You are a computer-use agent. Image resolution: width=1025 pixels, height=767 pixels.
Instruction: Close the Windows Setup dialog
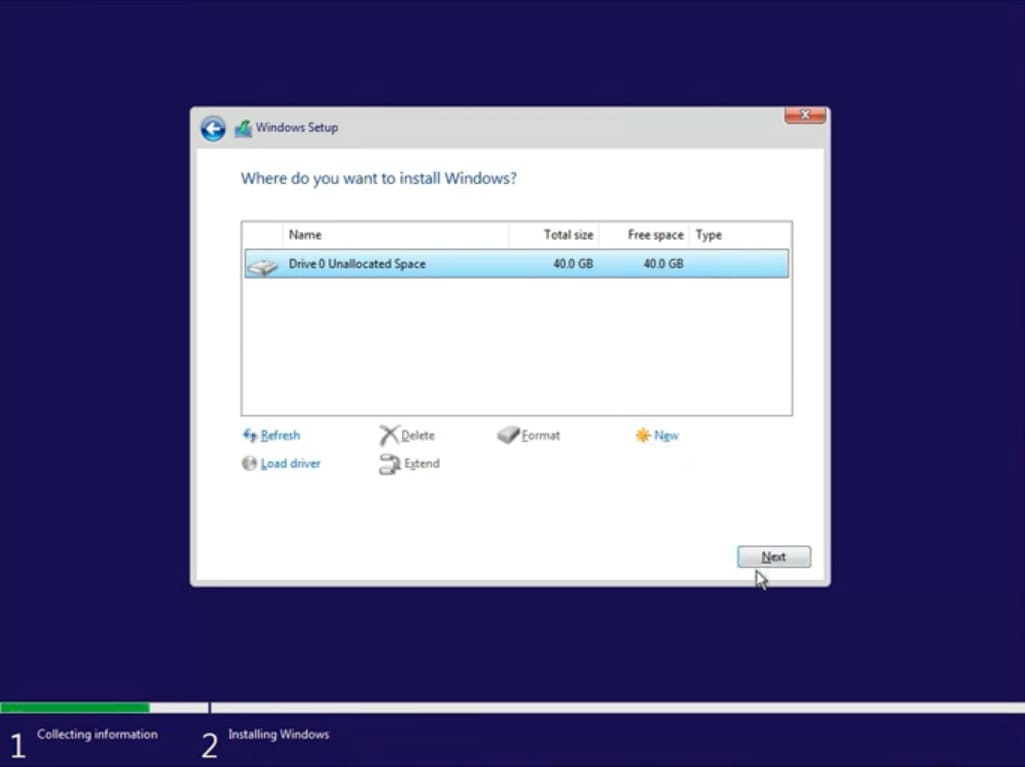[x=804, y=116]
